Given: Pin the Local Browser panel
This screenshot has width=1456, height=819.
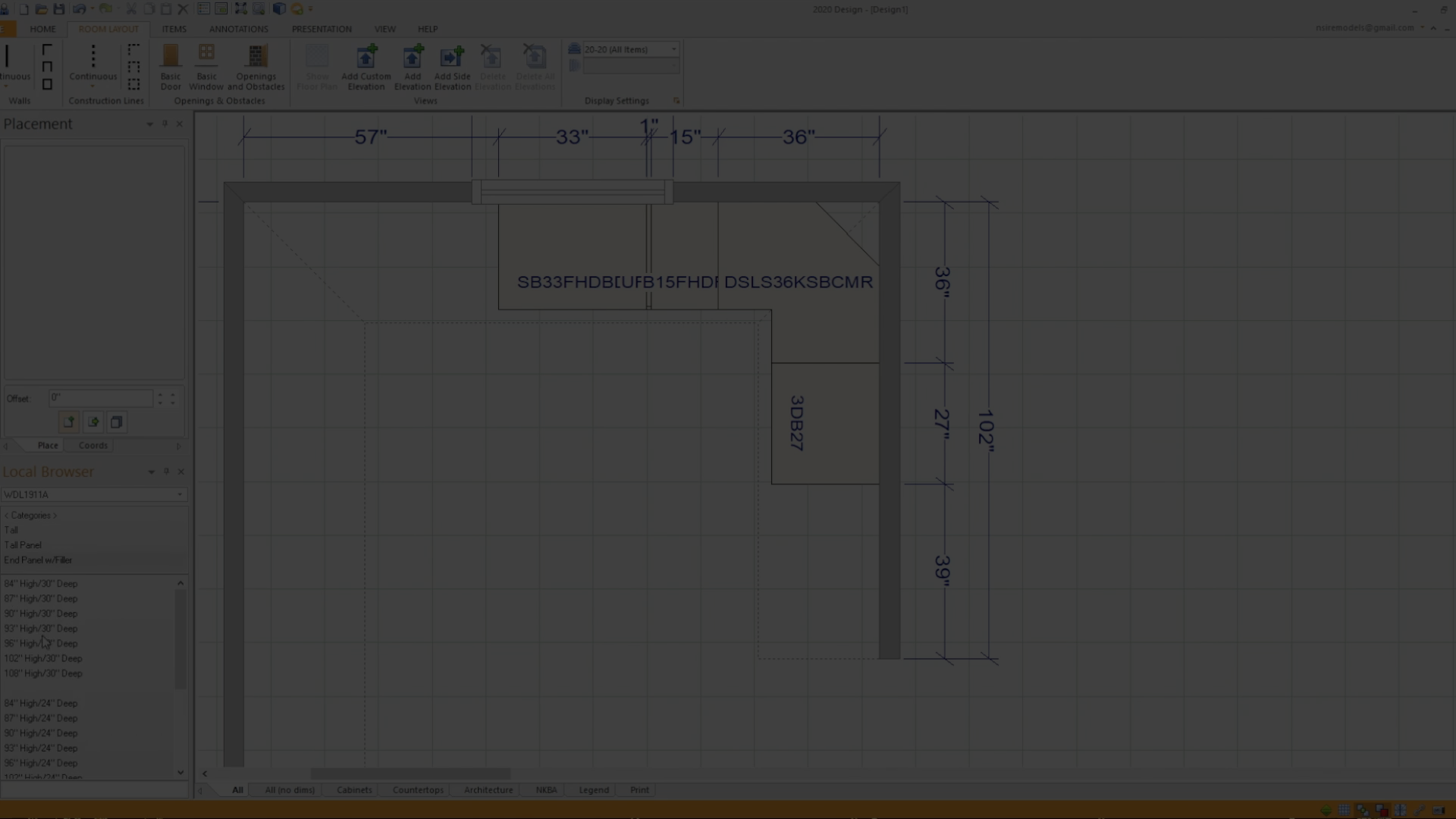Looking at the screenshot, I should [166, 472].
